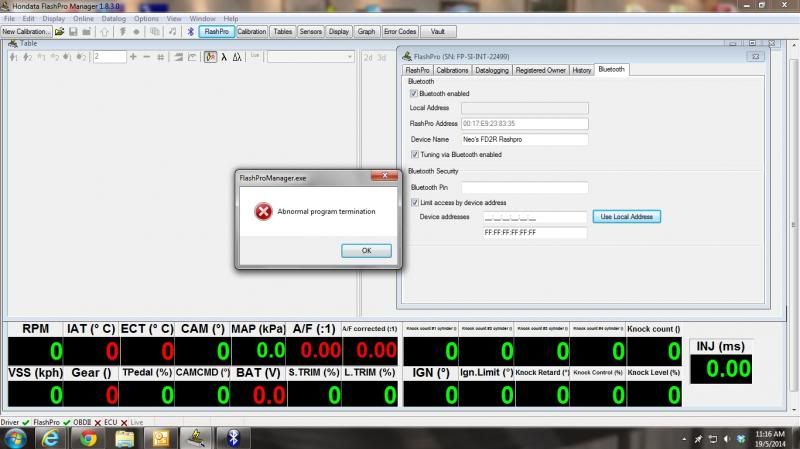
Task: Uncheck the Bluetooth enabled checkbox
Action: 414,94
